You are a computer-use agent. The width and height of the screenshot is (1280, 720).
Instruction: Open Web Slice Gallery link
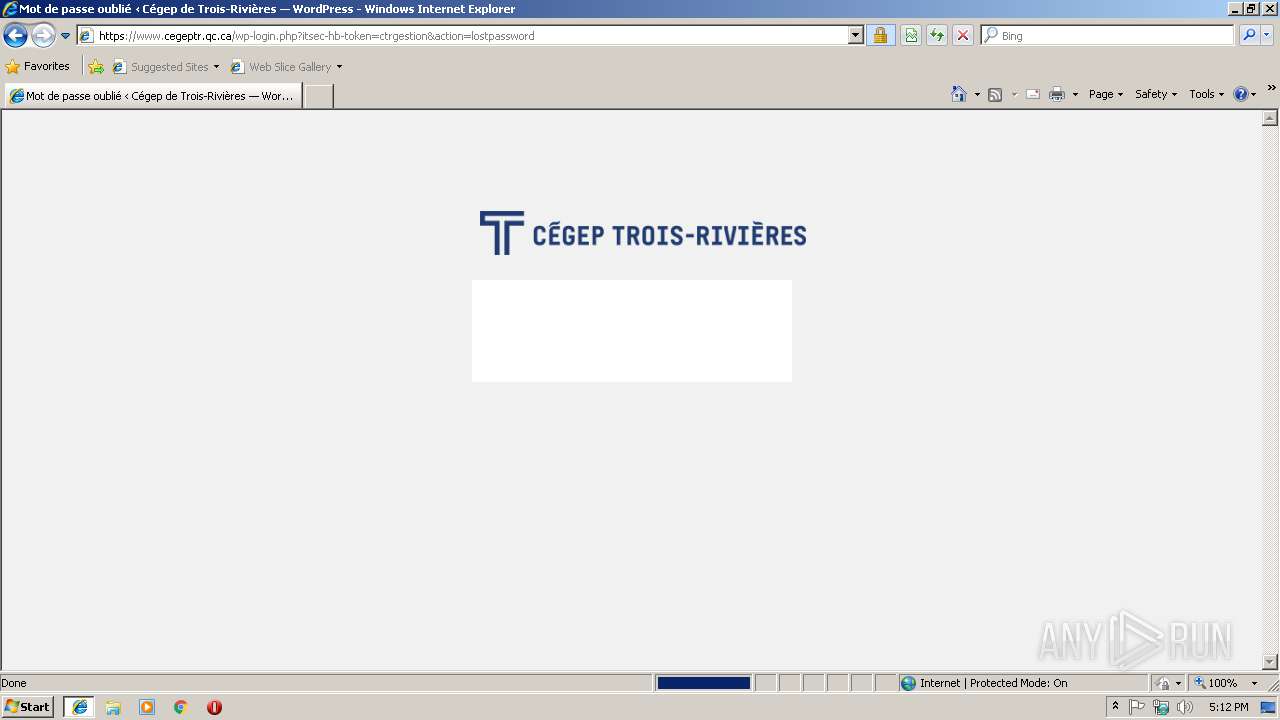tap(287, 67)
